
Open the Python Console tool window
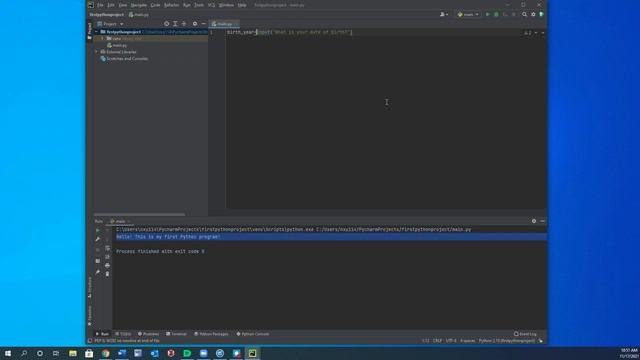[253, 334]
